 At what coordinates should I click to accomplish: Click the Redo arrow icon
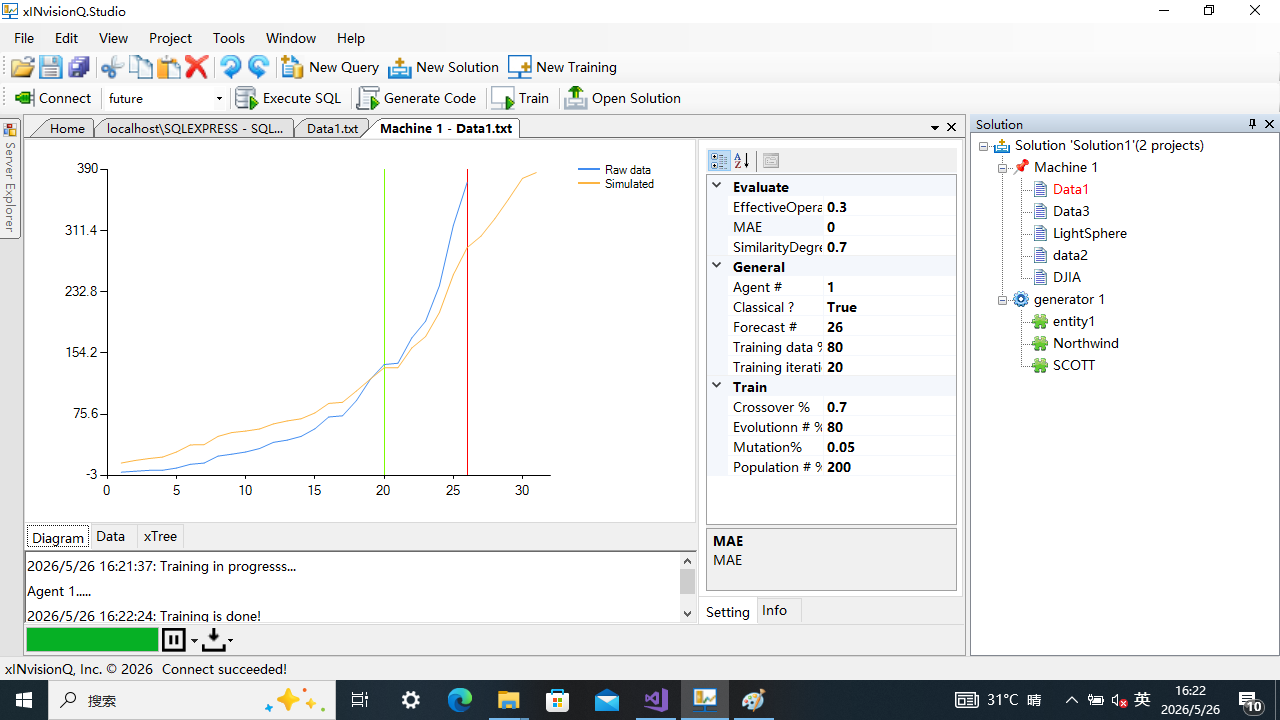(258, 67)
